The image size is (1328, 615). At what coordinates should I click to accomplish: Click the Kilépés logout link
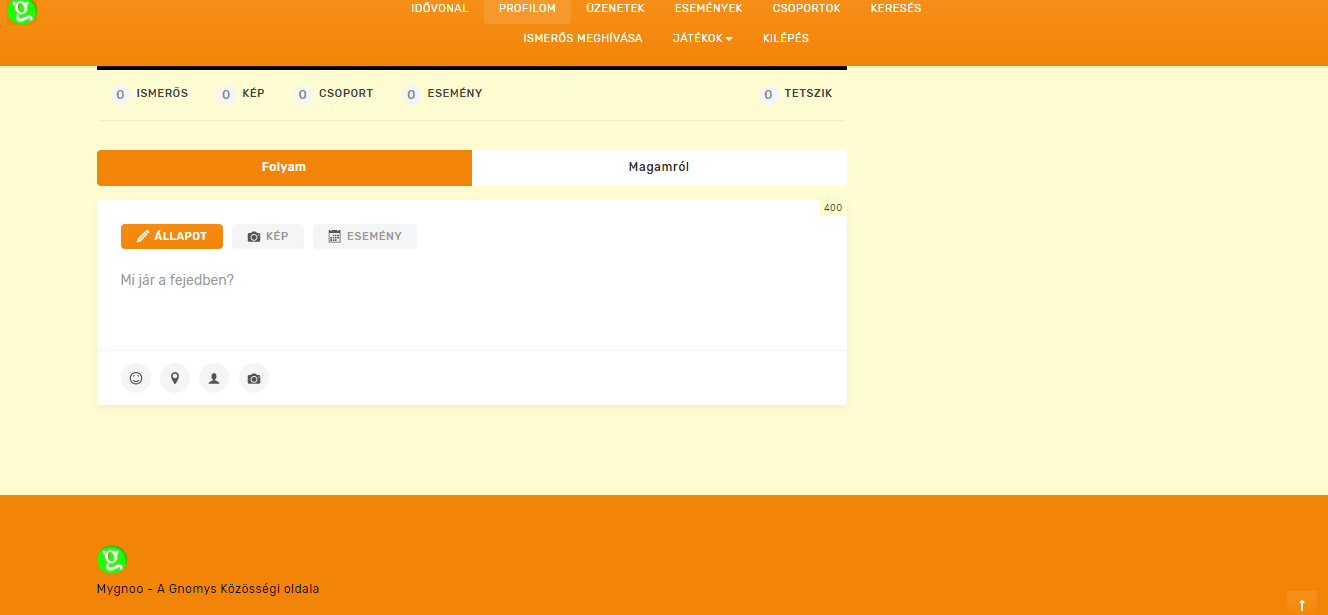coord(785,38)
